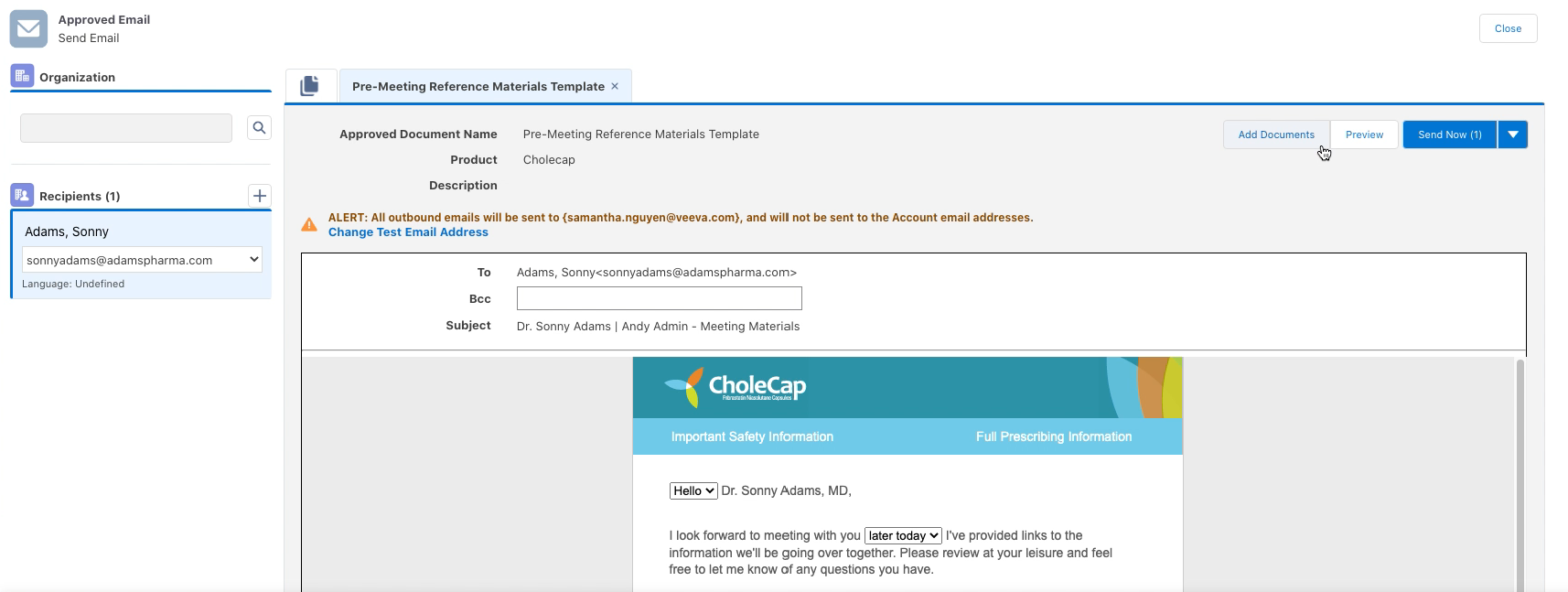Expand the Send Now arrow dropdown
The width and height of the screenshot is (1568, 592).
coord(1513,135)
